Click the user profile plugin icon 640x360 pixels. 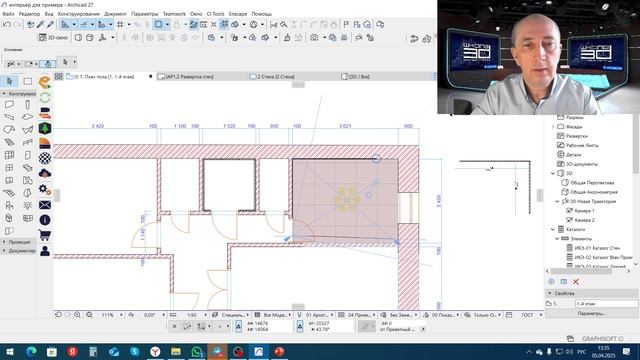[x=45, y=251]
